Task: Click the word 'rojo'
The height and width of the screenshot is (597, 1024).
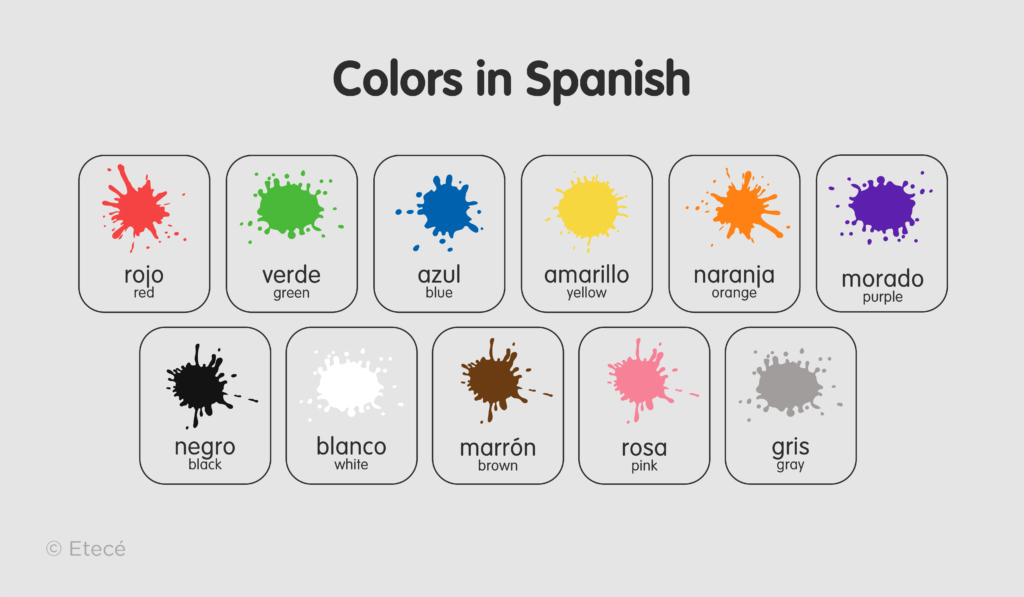Action: tap(144, 274)
